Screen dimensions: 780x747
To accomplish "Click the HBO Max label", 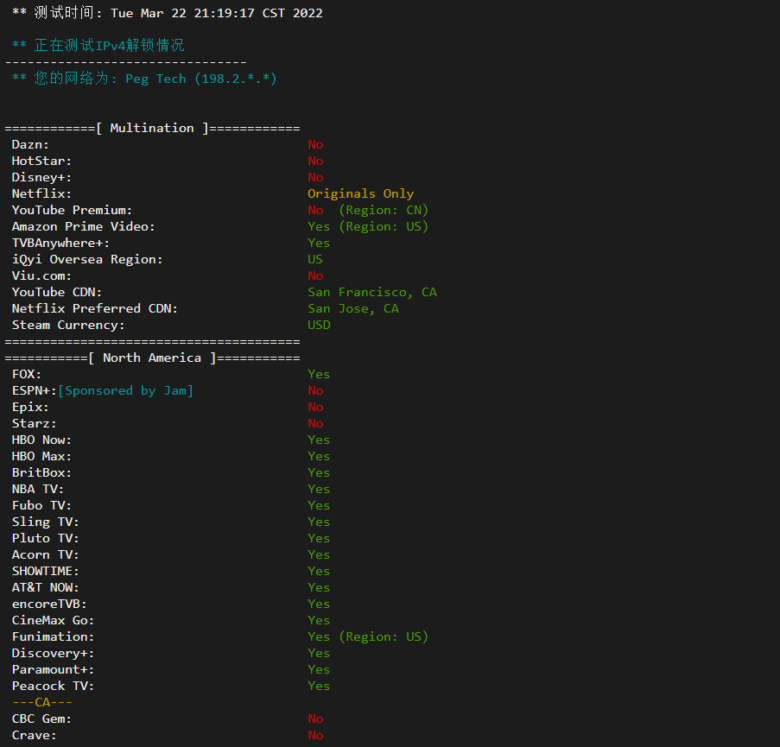I will coord(41,456).
